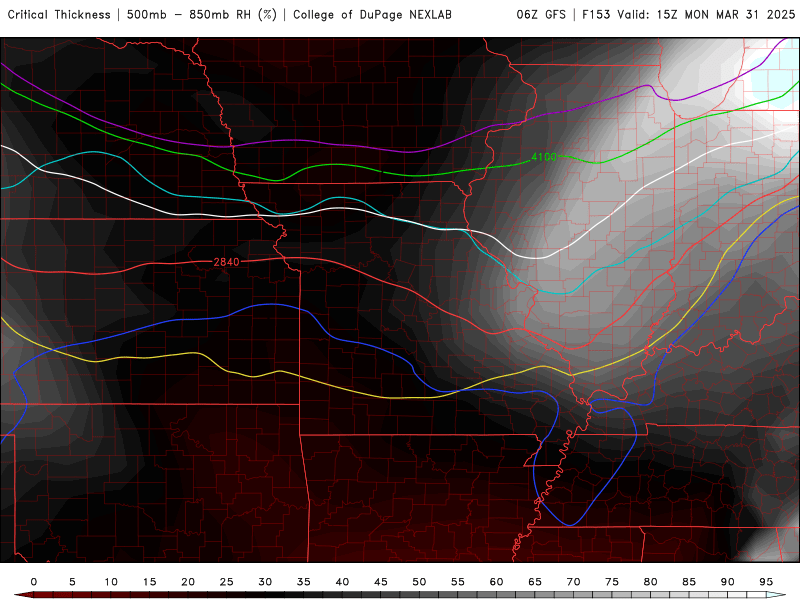Click the "20" value on the RH scale

(188, 582)
